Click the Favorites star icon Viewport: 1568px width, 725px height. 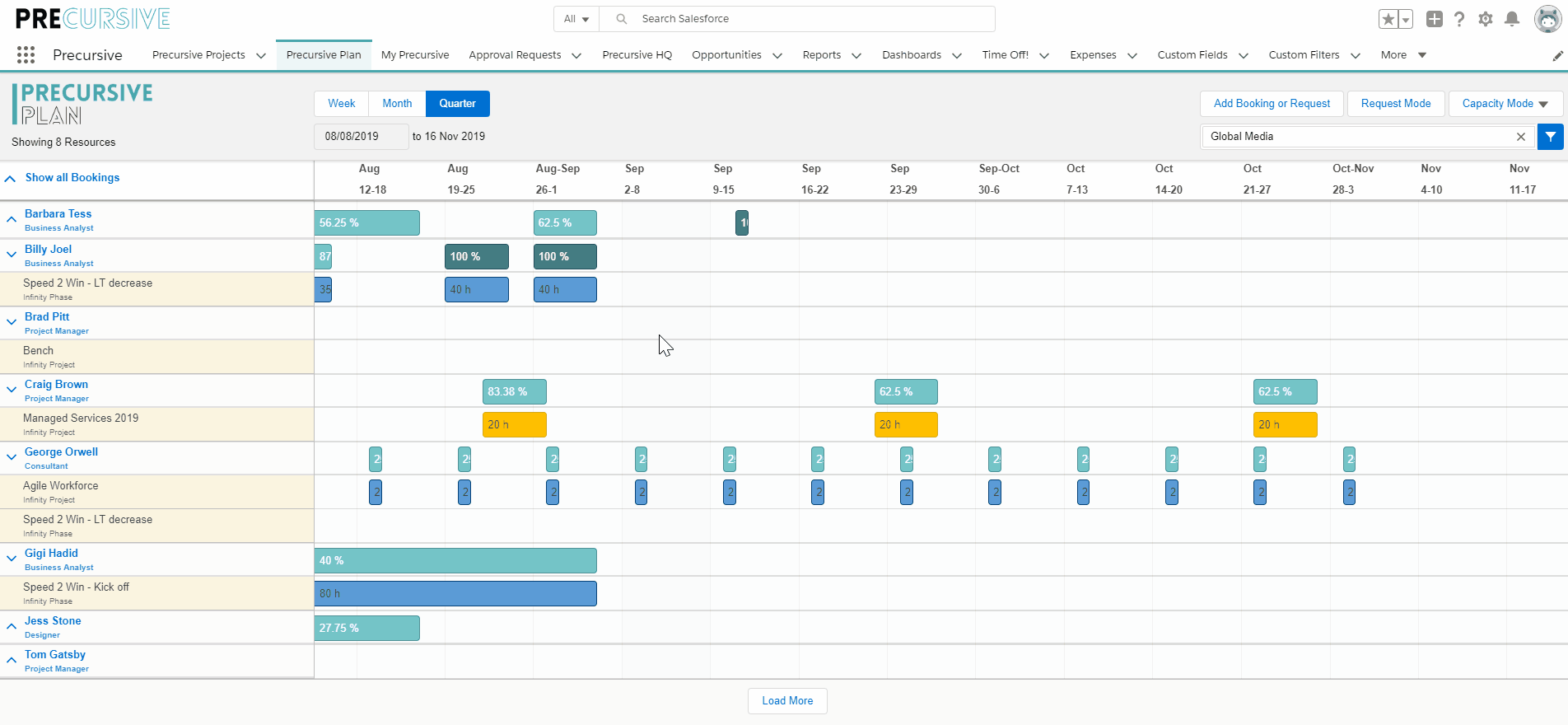point(1388,19)
